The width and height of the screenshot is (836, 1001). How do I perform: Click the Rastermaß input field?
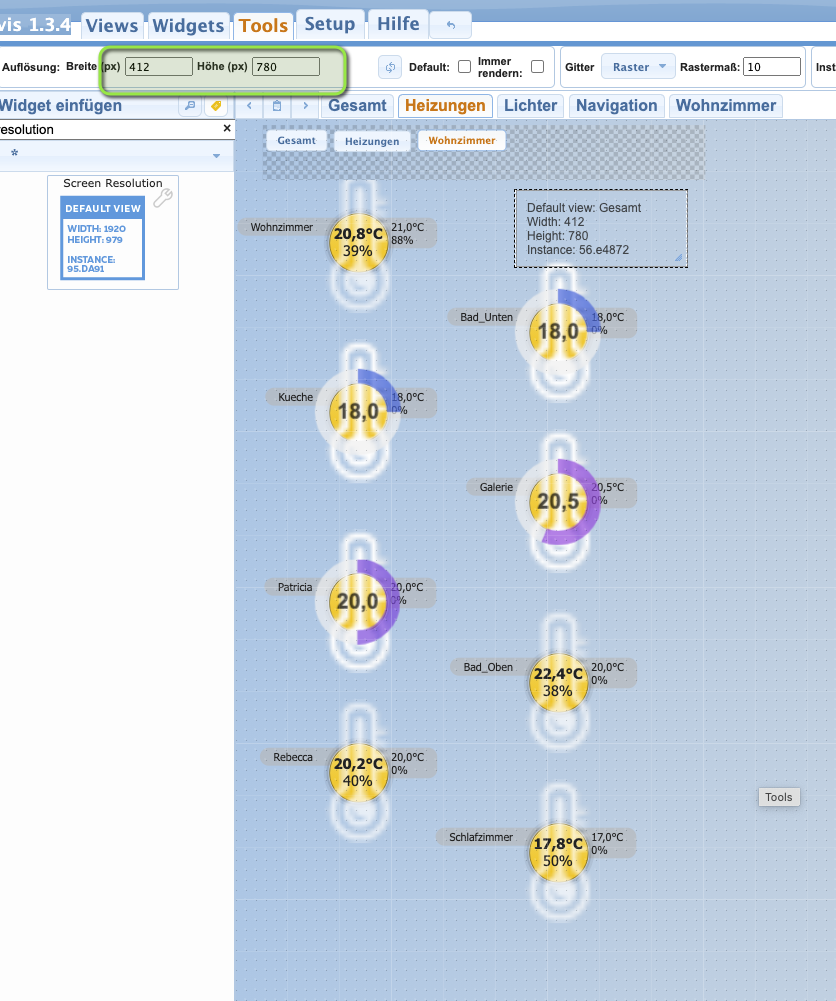coord(772,66)
